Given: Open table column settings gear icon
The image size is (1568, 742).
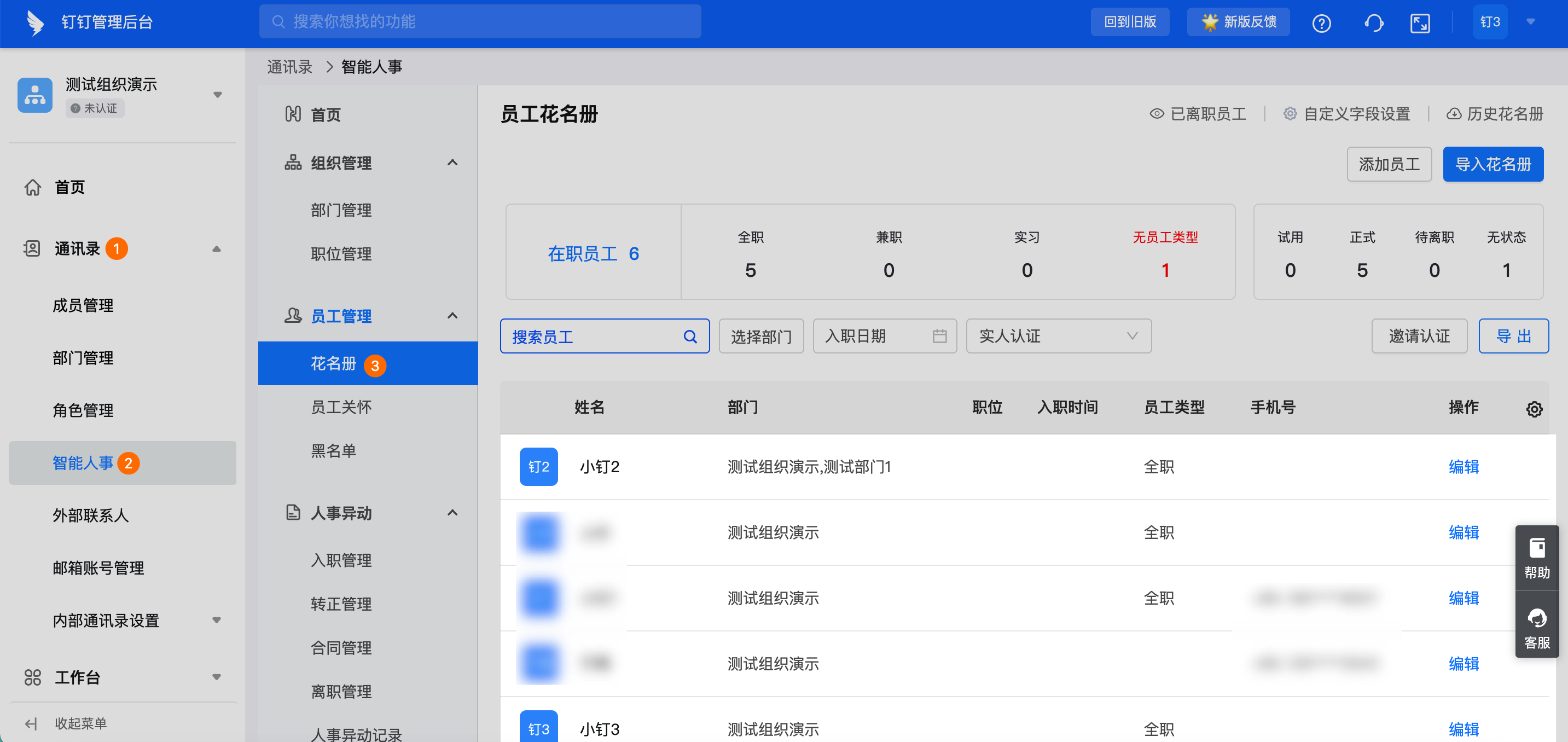Looking at the screenshot, I should (1534, 409).
